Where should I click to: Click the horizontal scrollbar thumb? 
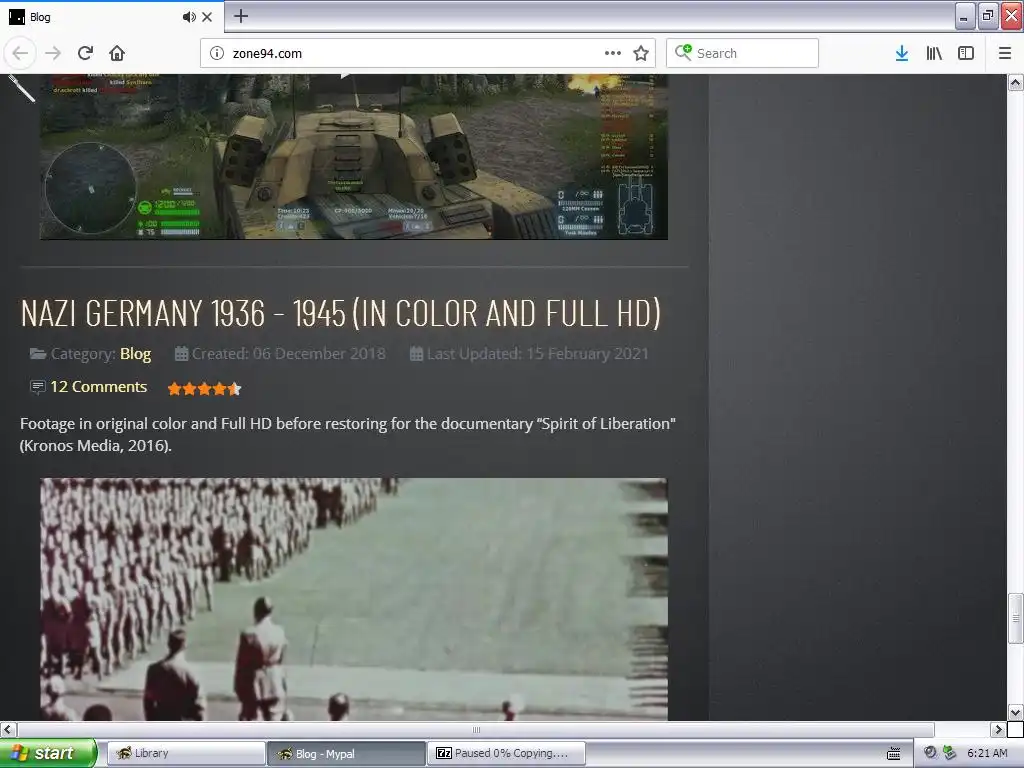(476, 729)
